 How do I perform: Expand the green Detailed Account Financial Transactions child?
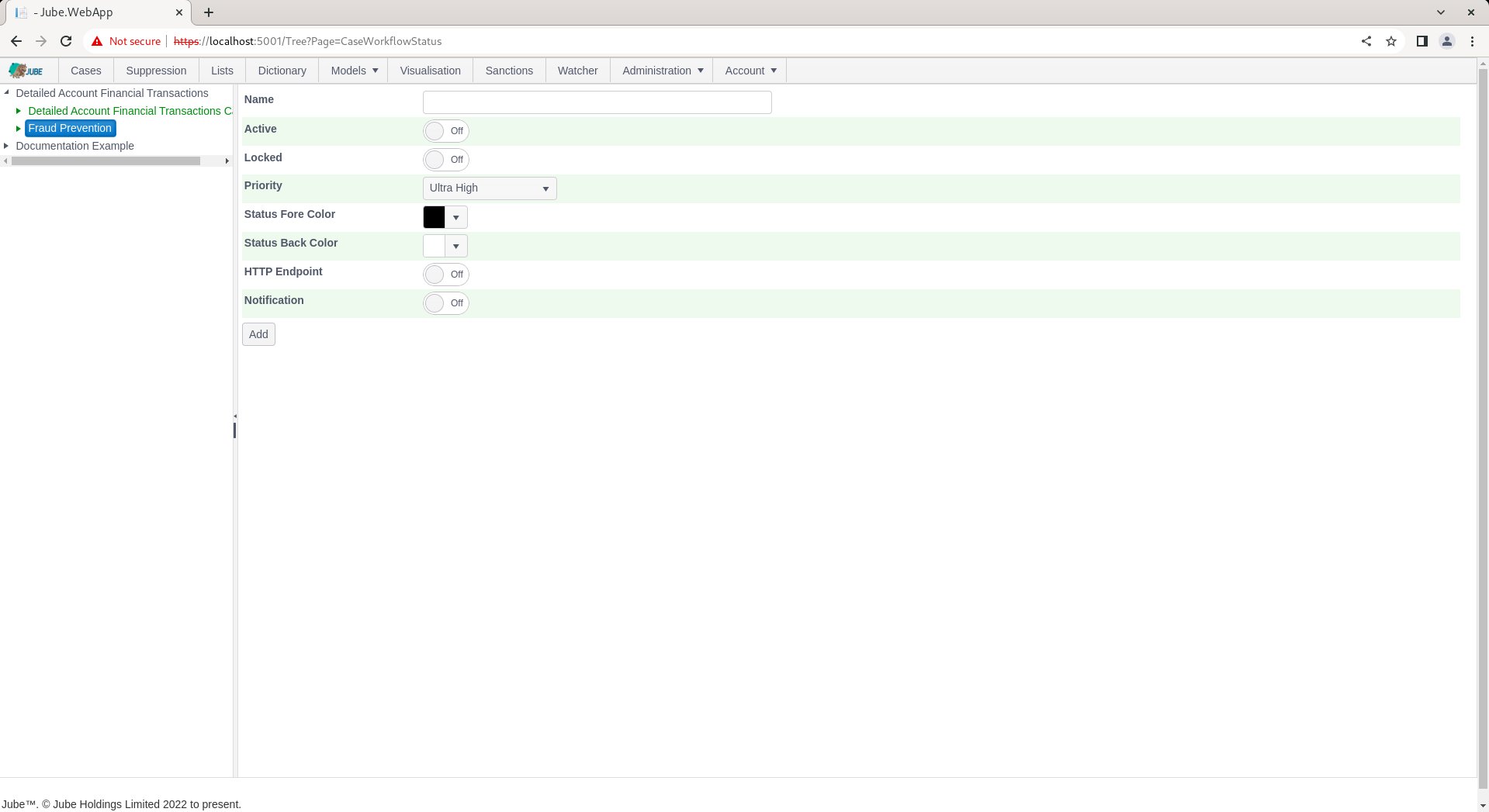pos(19,111)
